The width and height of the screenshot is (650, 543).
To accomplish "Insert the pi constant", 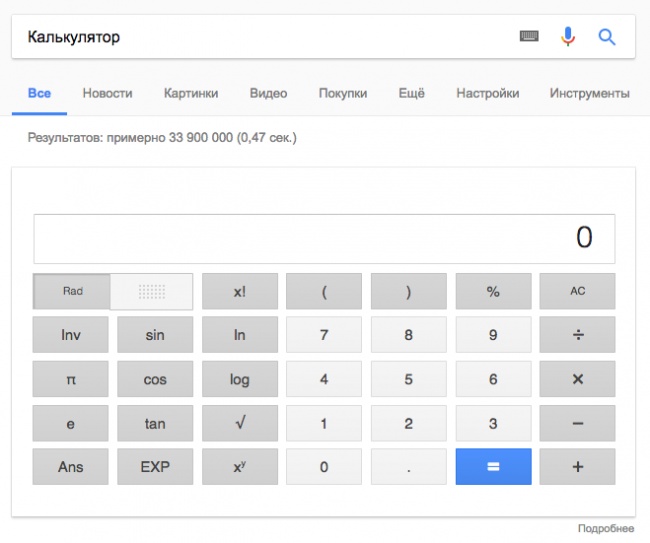I will tap(71, 380).
